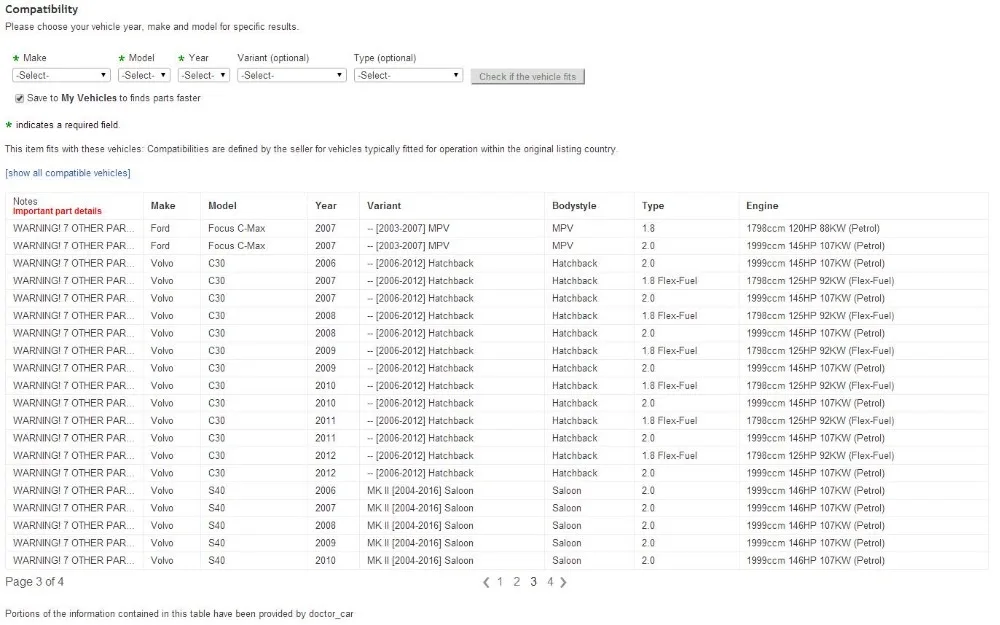Image resolution: width=1000 pixels, height=625 pixels.
Task: Click Flex-Fuel engine cell in C30 2008 row
Action: pyautogui.click(x=820, y=316)
